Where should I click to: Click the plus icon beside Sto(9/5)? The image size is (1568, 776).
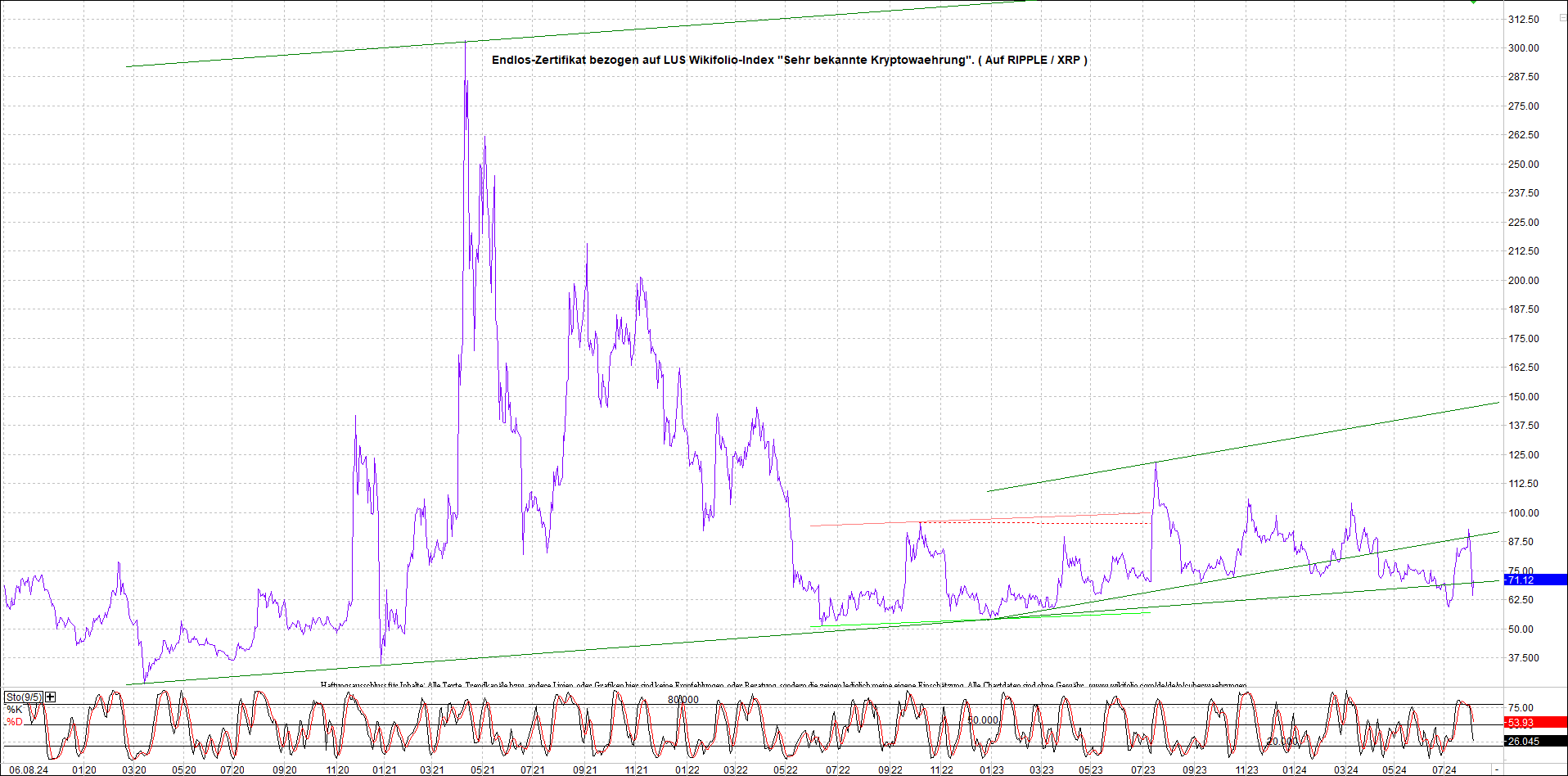click(x=51, y=697)
